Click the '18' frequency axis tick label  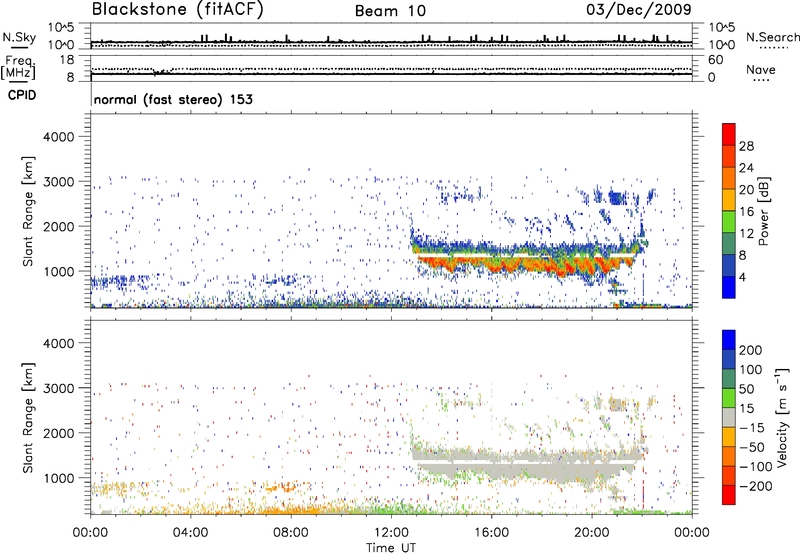click(66, 60)
